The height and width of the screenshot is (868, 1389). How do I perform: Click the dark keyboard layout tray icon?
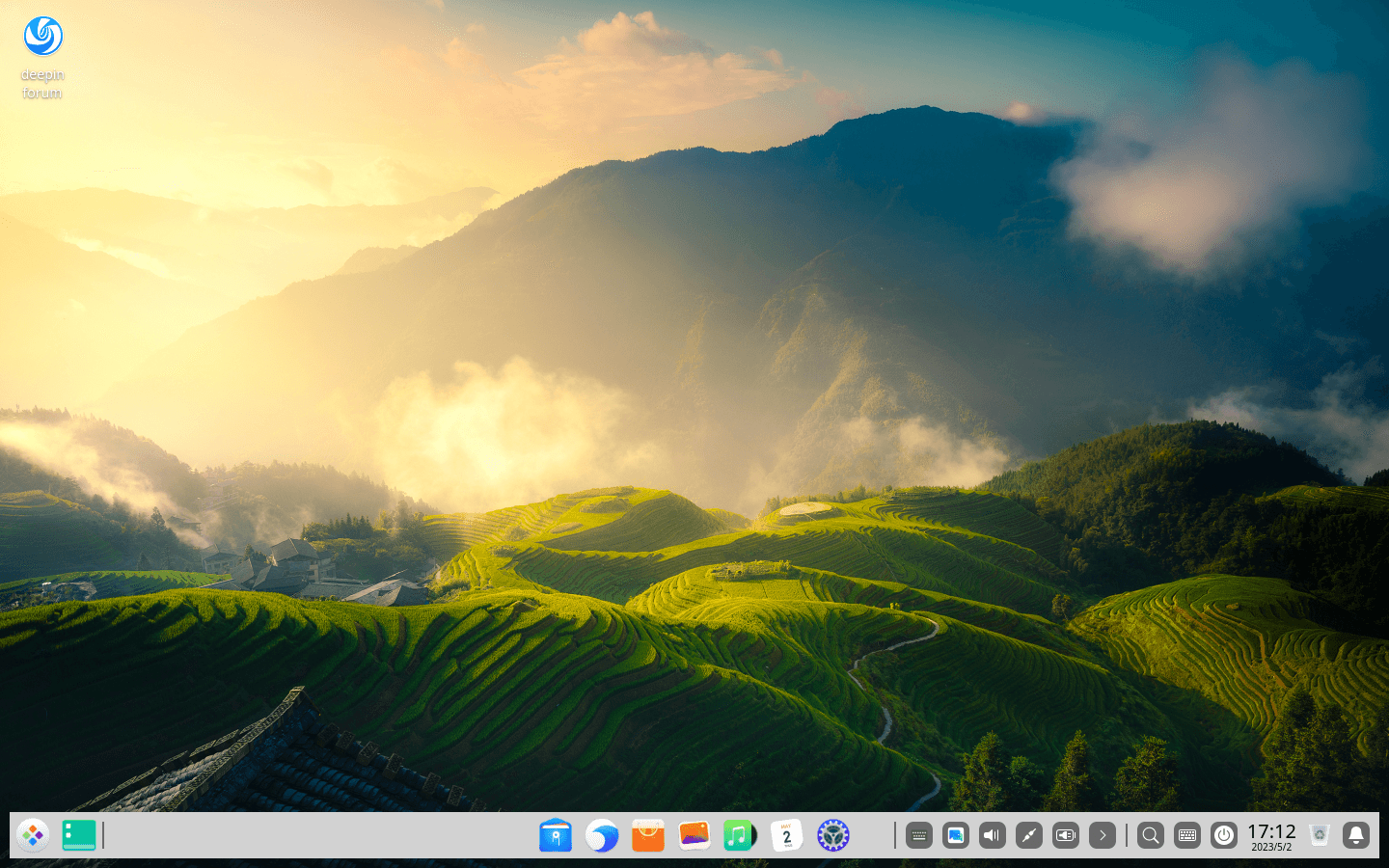pyautogui.click(x=919, y=835)
